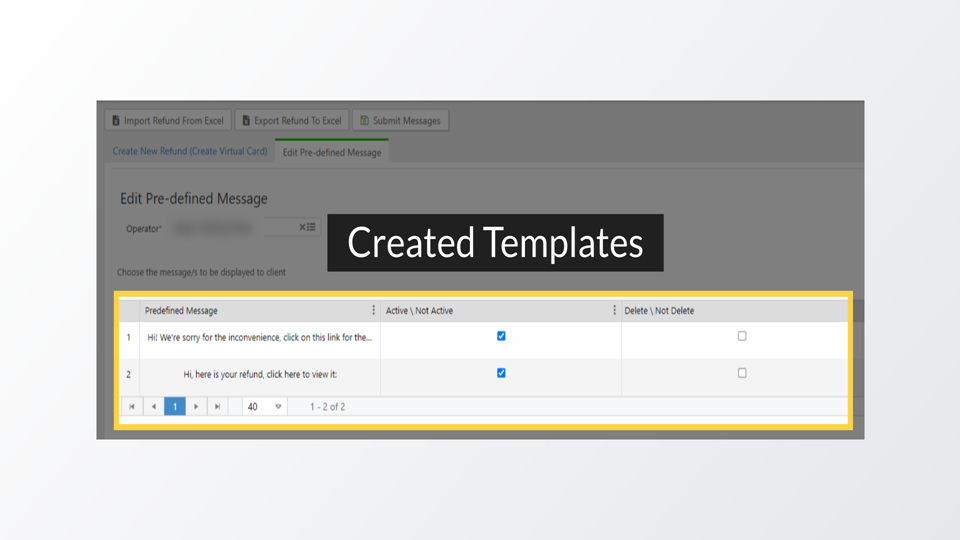960x540 pixels.
Task: Select page 1 in the pager
Action: click(x=174, y=407)
